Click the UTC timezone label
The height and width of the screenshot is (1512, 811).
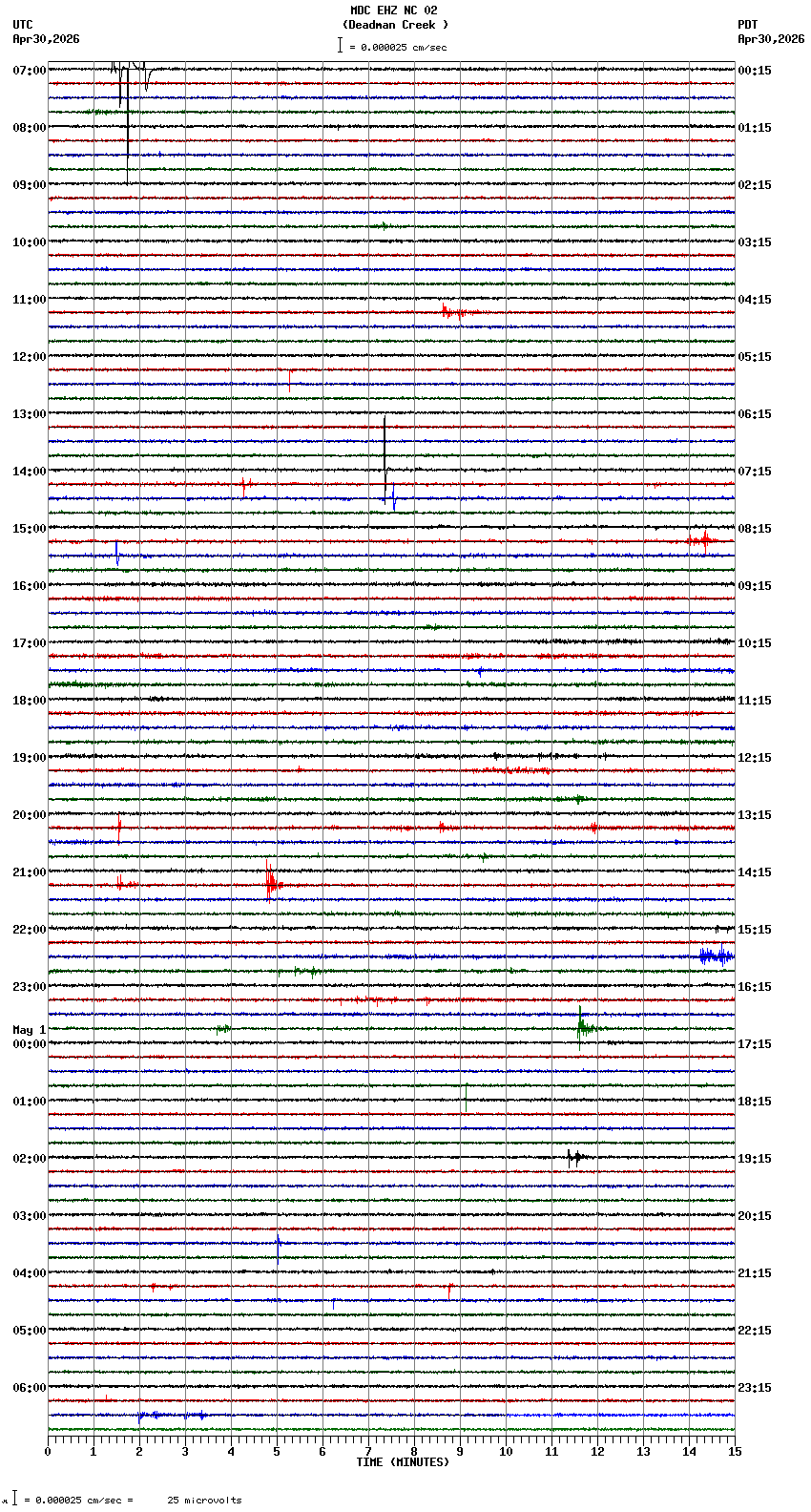[x=23, y=25]
